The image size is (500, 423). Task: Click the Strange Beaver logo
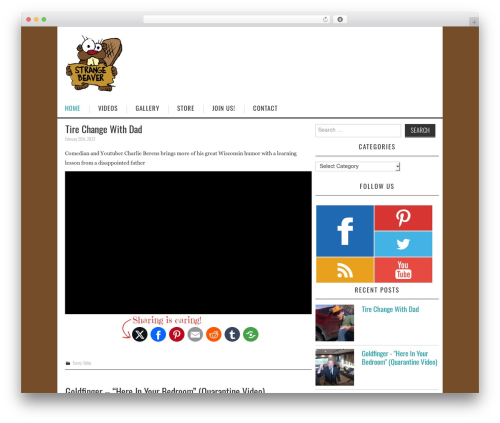94,63
